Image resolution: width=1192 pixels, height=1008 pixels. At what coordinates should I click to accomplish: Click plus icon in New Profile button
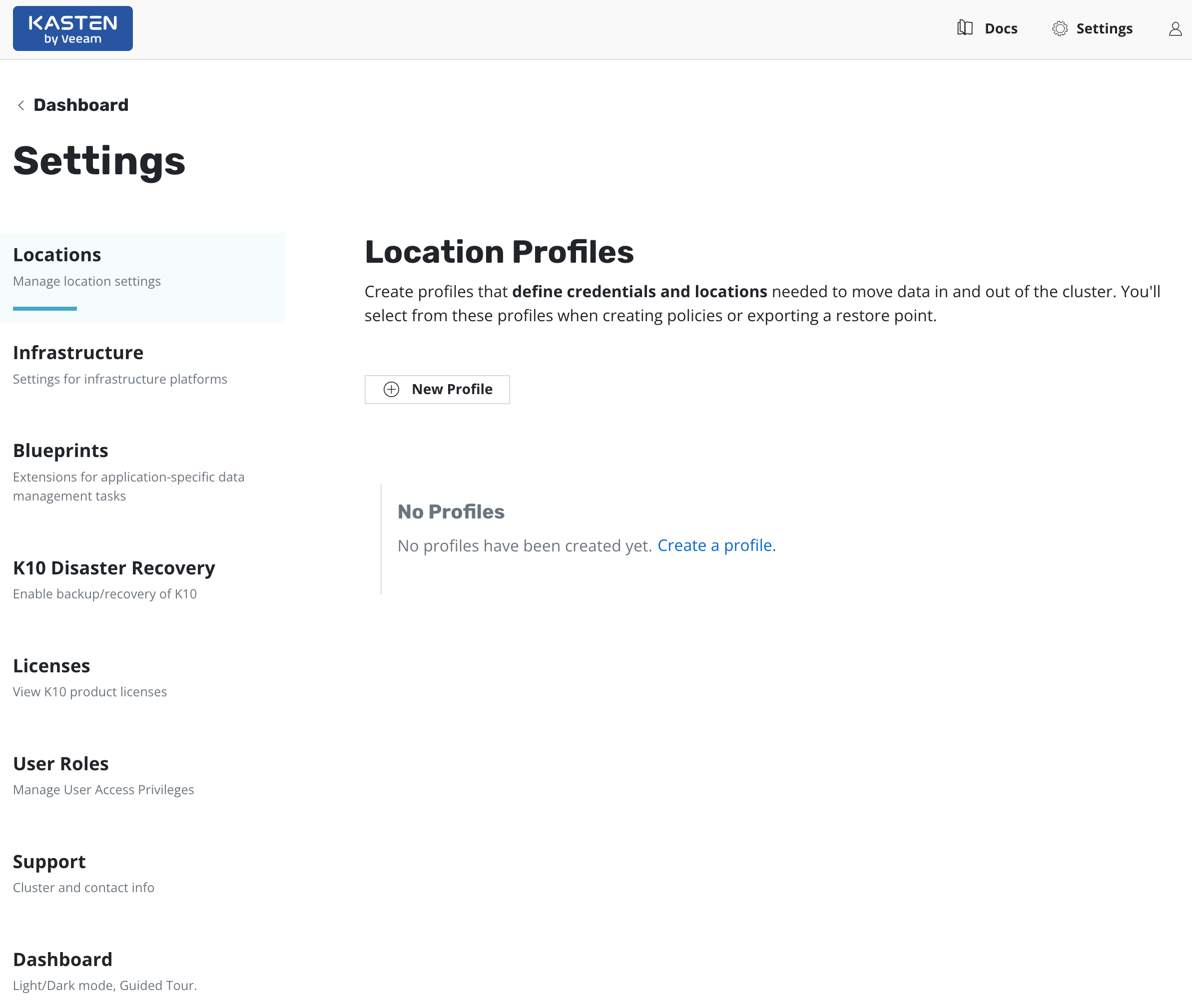pyautogui.click(x=392, y=389)
